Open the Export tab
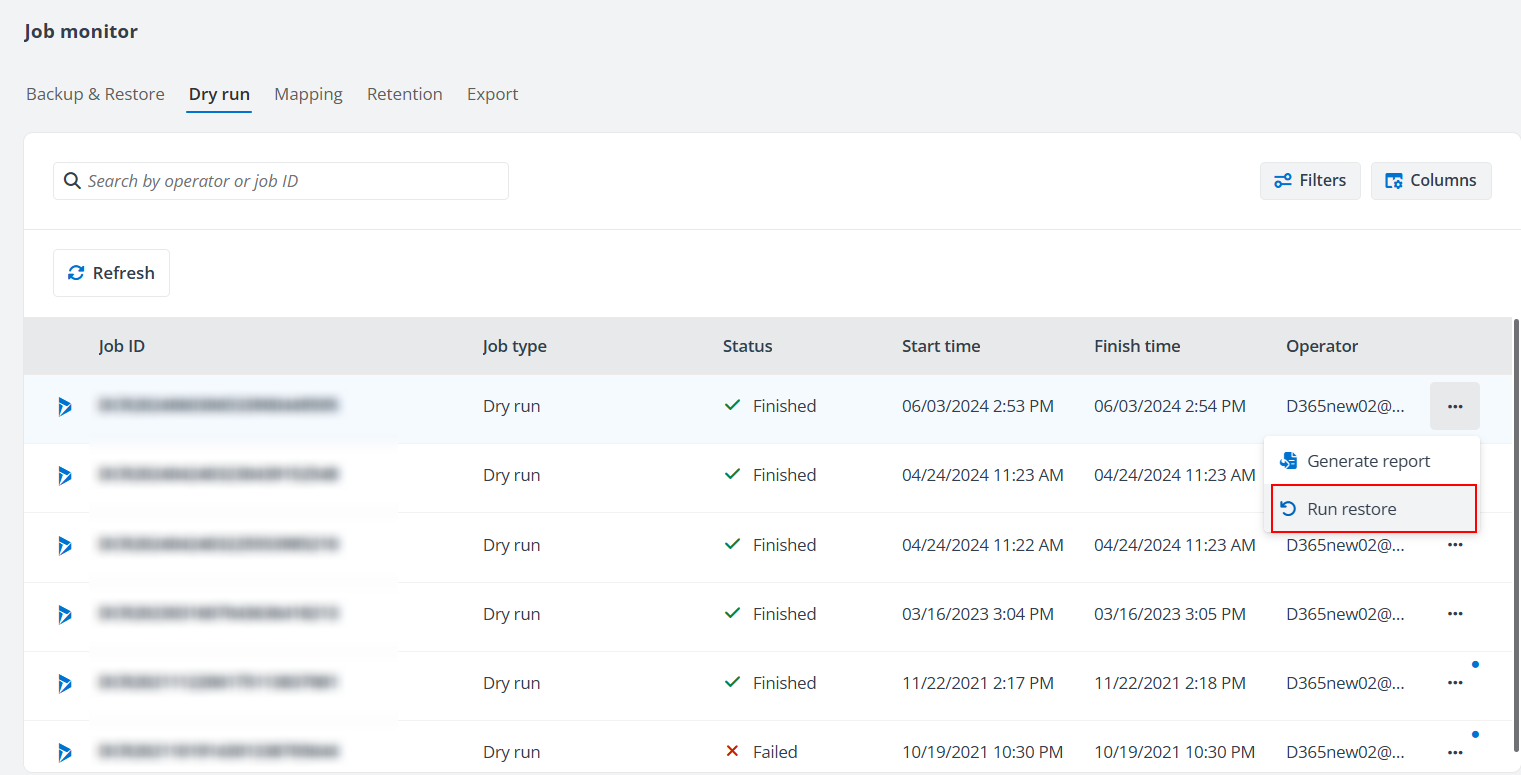The height and width of the screenshot is (775, 1521). (492, 94)
